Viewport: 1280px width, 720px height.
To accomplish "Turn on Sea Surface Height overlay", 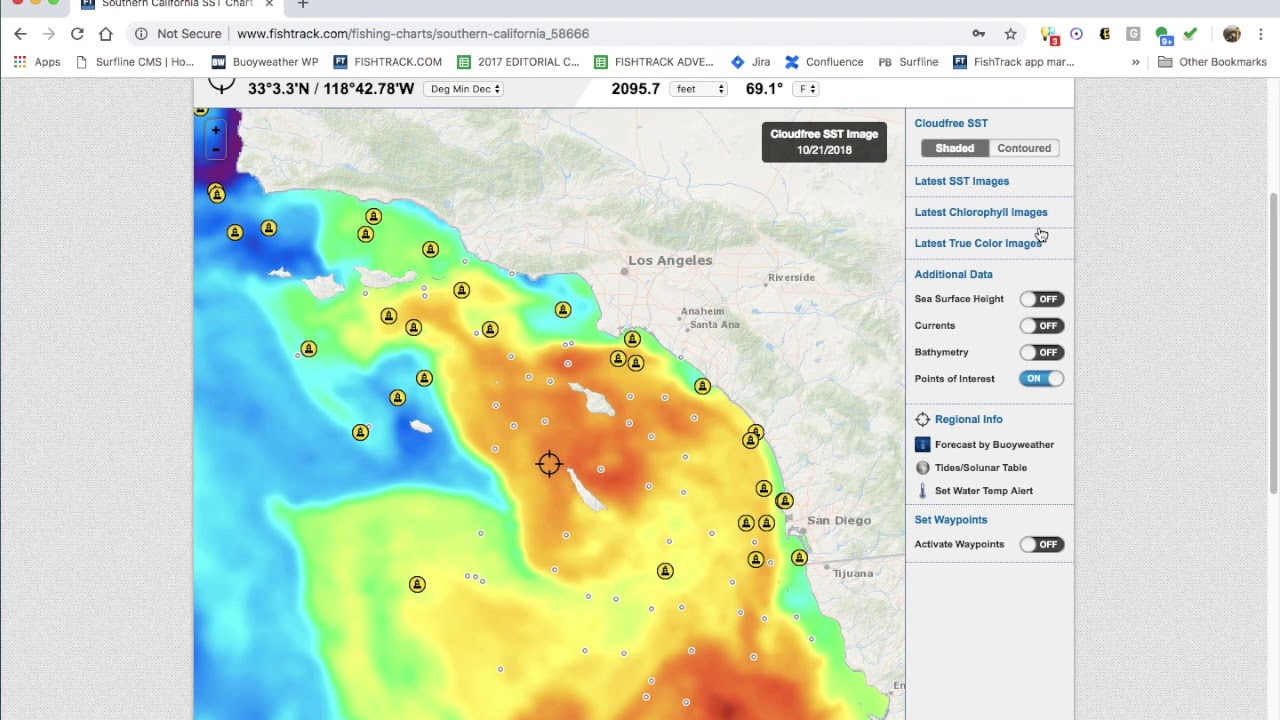I will tap(1041, 299).
